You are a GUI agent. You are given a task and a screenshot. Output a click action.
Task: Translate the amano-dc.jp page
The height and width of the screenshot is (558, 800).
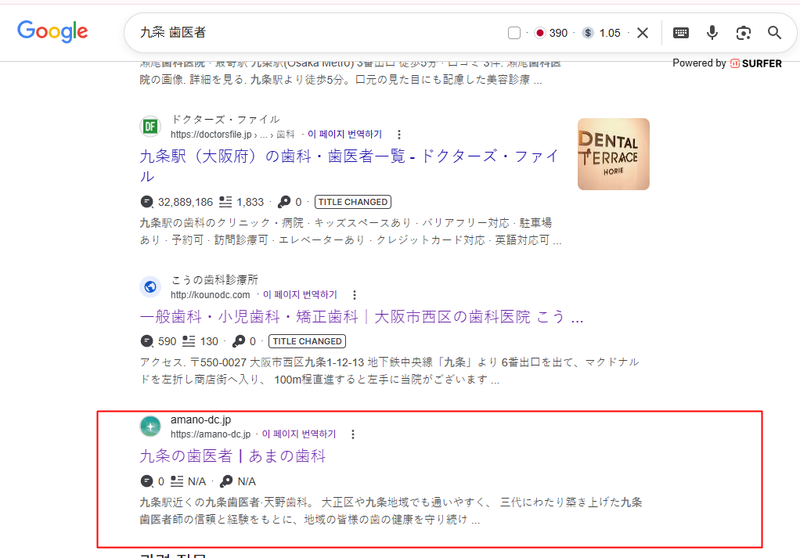[x=299, y=434]
